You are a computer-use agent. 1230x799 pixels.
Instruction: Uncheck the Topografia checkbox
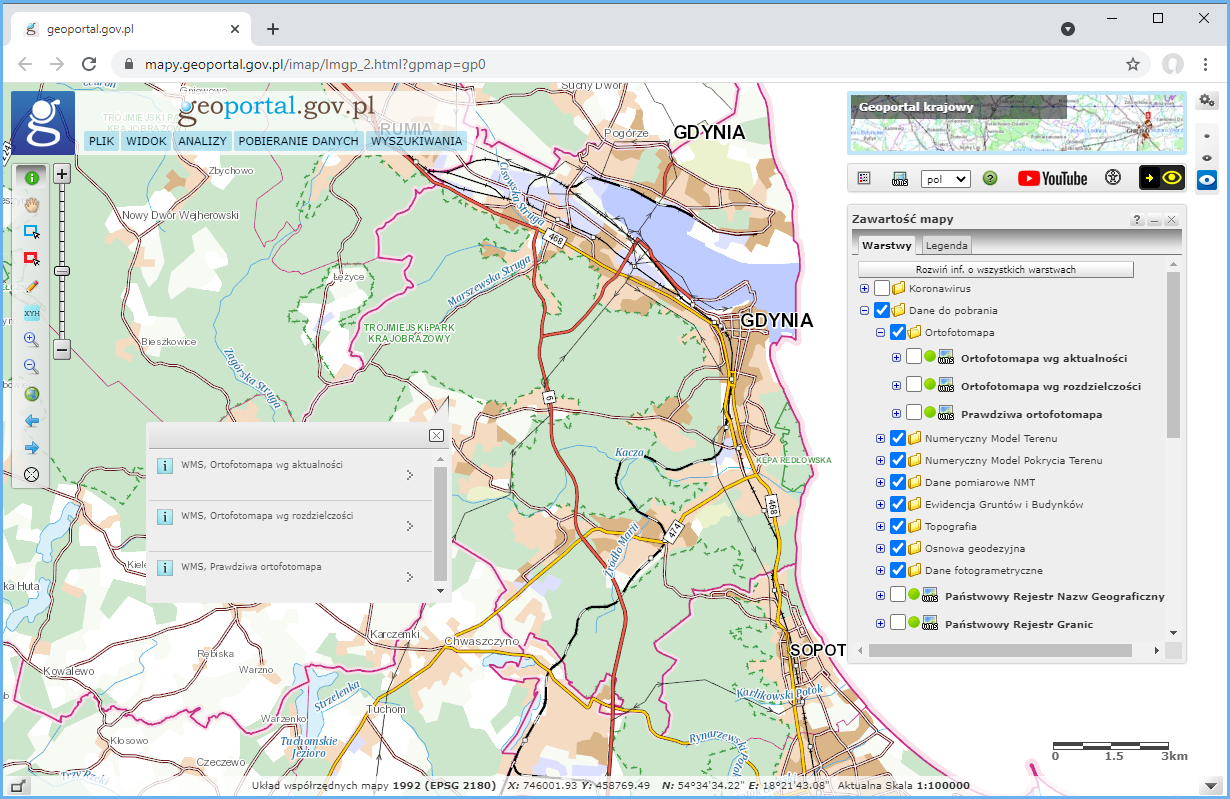point(898,526)
